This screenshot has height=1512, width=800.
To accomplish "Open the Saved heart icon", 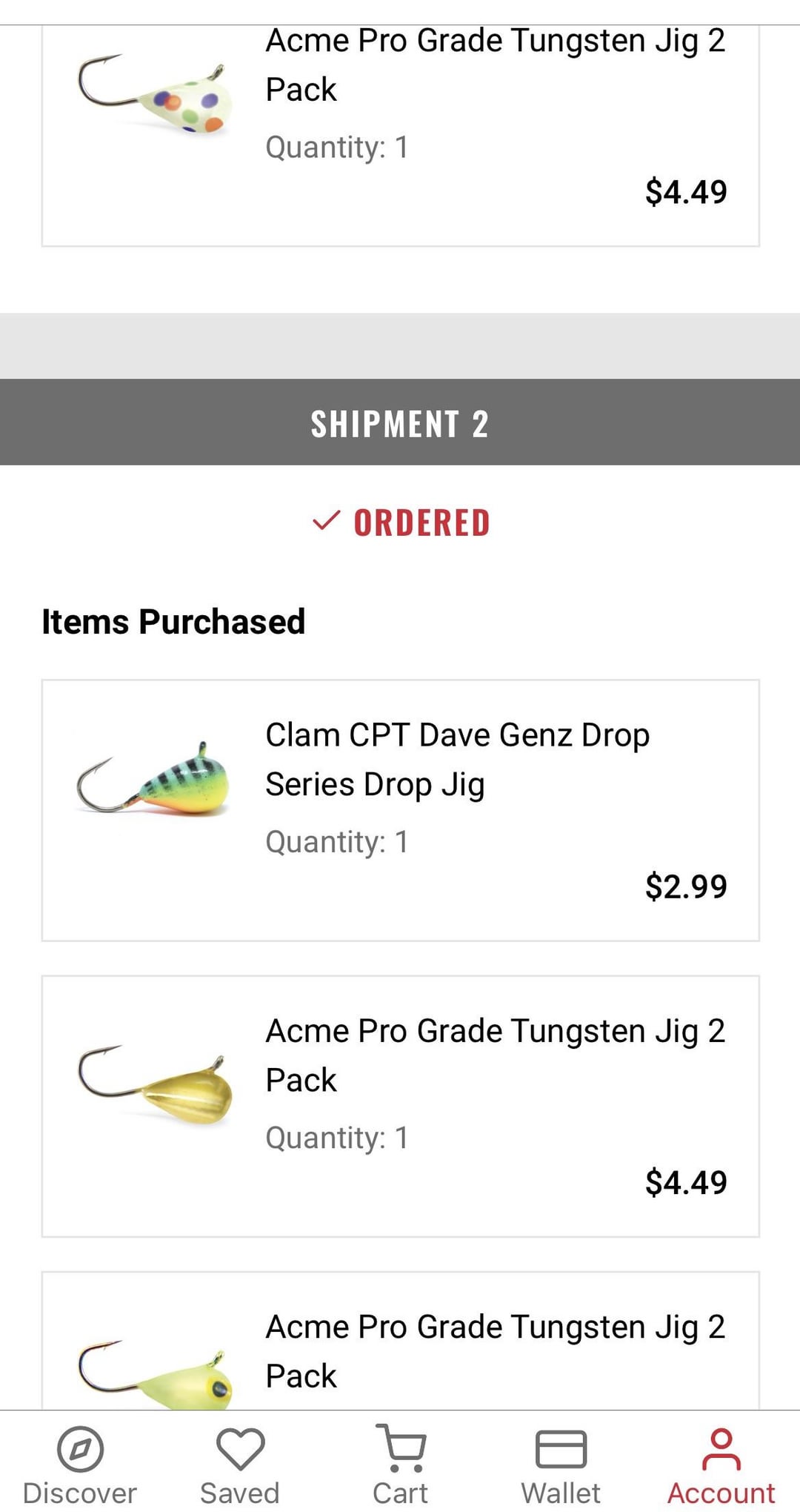I will point(240,1448).
